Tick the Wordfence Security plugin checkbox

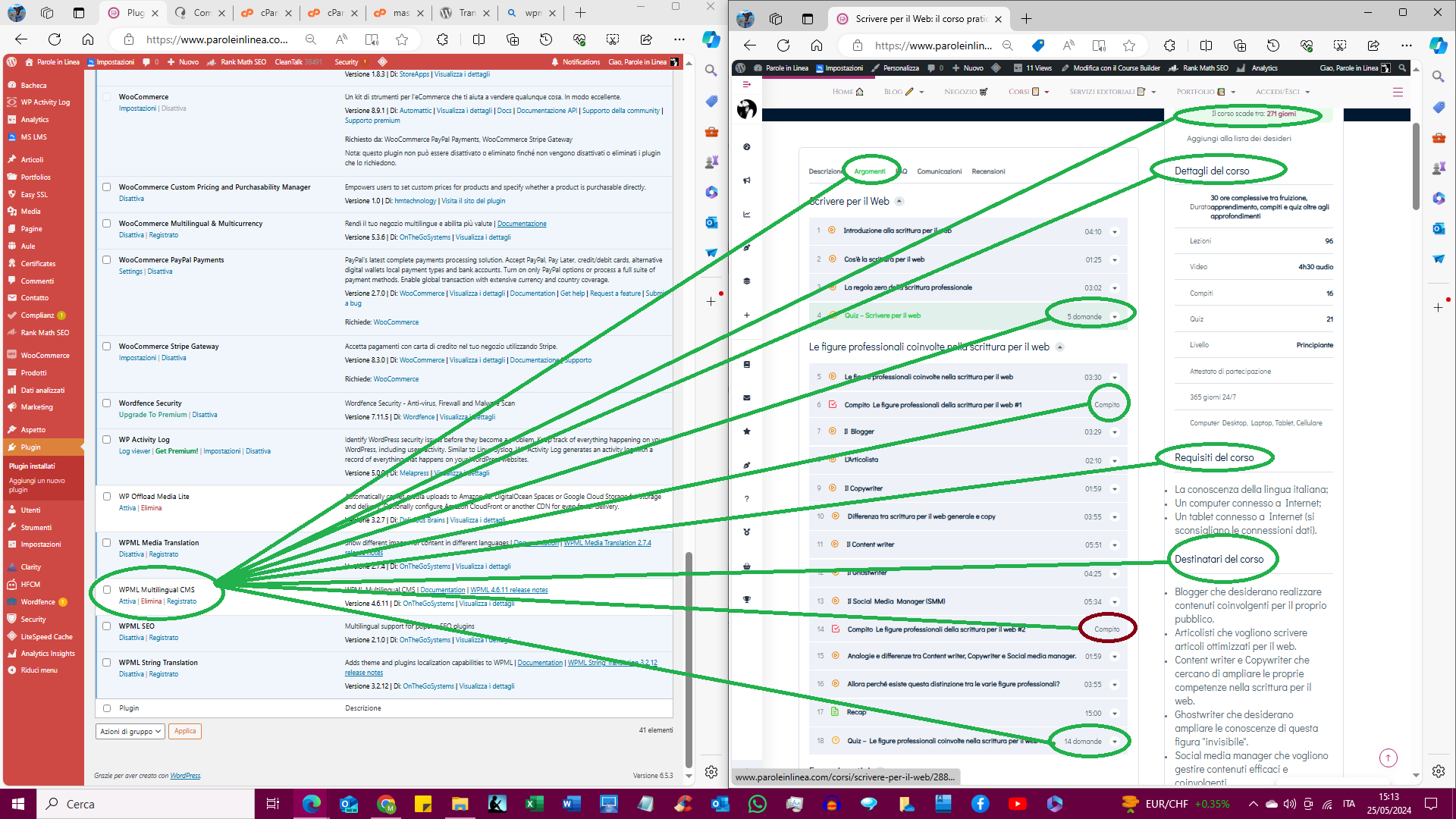click(x=107, y=403)
